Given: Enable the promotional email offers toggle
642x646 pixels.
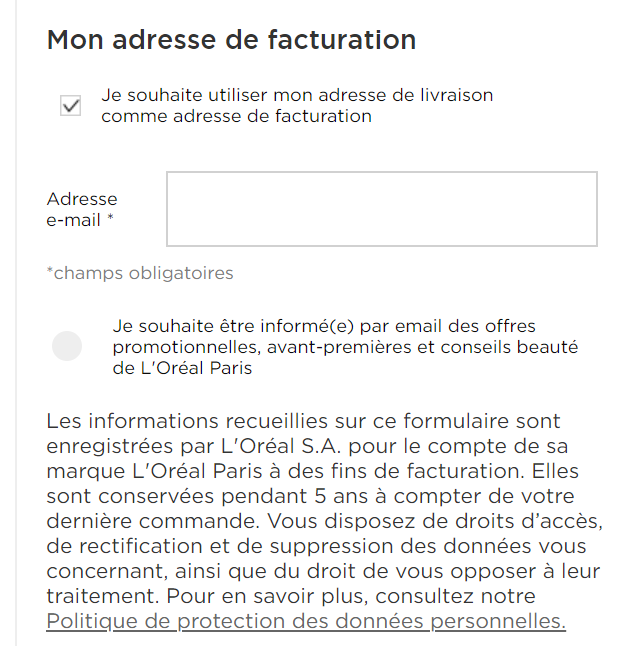Looking at the screenshot, I should (67, 346).
